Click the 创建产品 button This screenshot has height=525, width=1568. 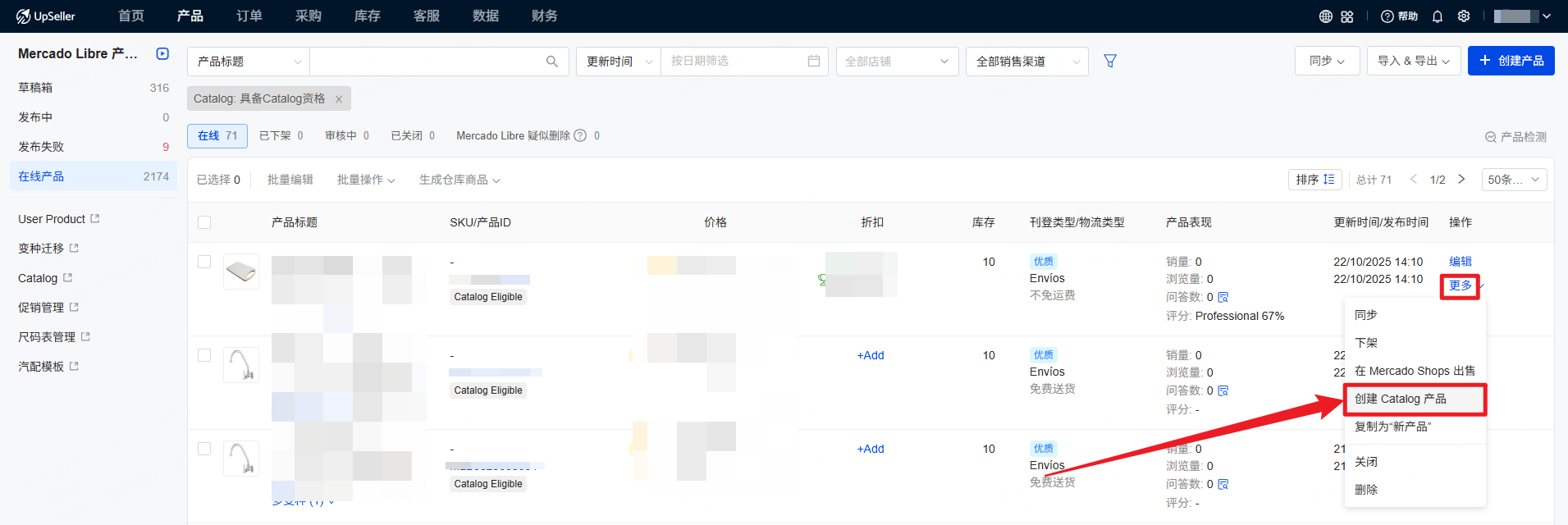(1511, 61)
